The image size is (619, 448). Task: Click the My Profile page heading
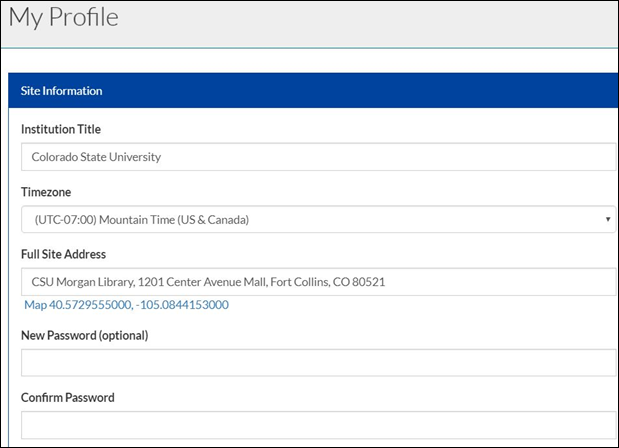tap(63, 17)
